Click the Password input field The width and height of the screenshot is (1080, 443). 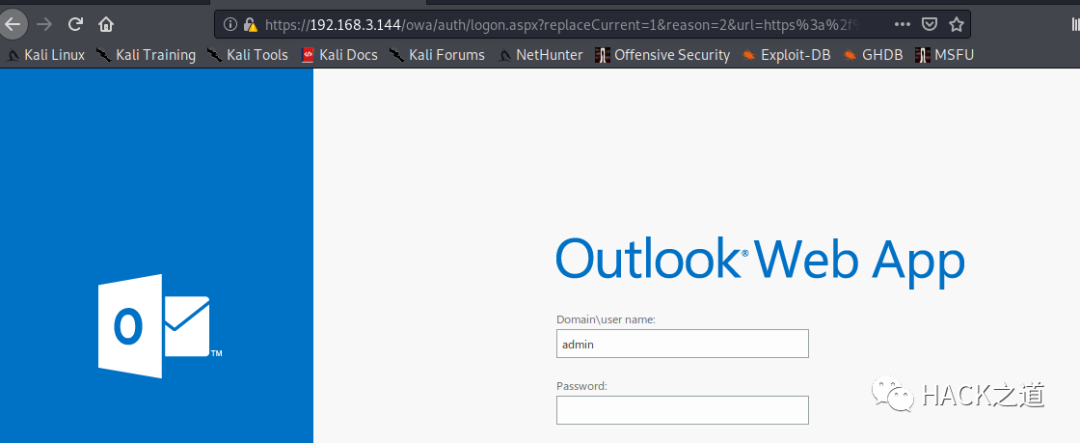tap(682, 410)
